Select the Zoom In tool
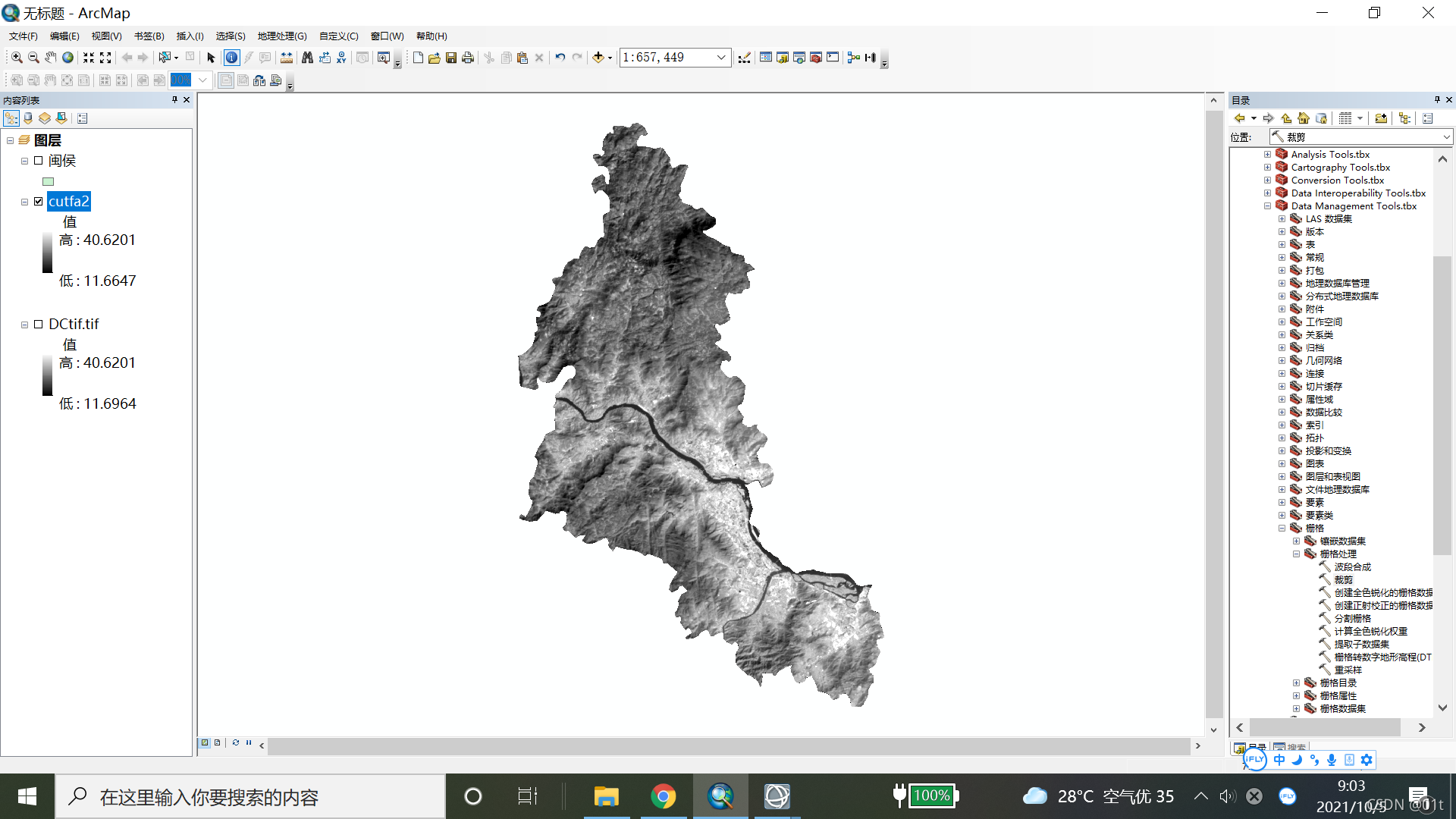This screenshot has height=819, width=1456. [x=17, y=58]
